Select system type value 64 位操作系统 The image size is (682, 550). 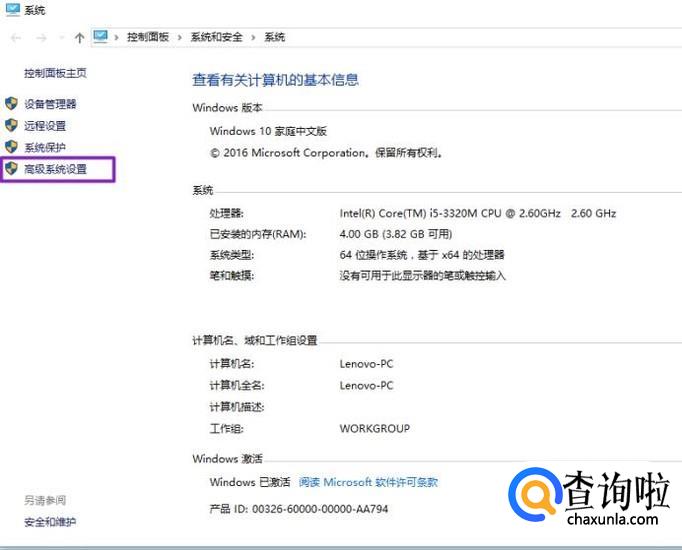tap(422, 255)
